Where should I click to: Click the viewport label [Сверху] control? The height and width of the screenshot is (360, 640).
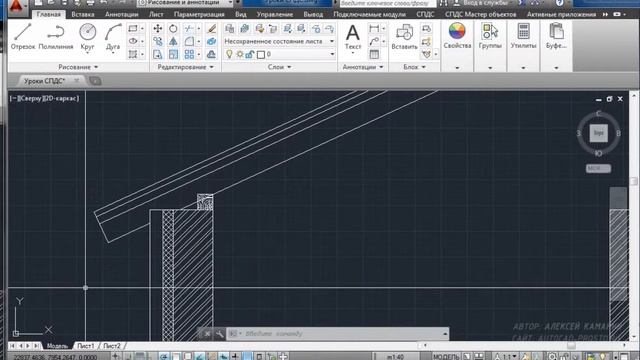coord(30,98)
